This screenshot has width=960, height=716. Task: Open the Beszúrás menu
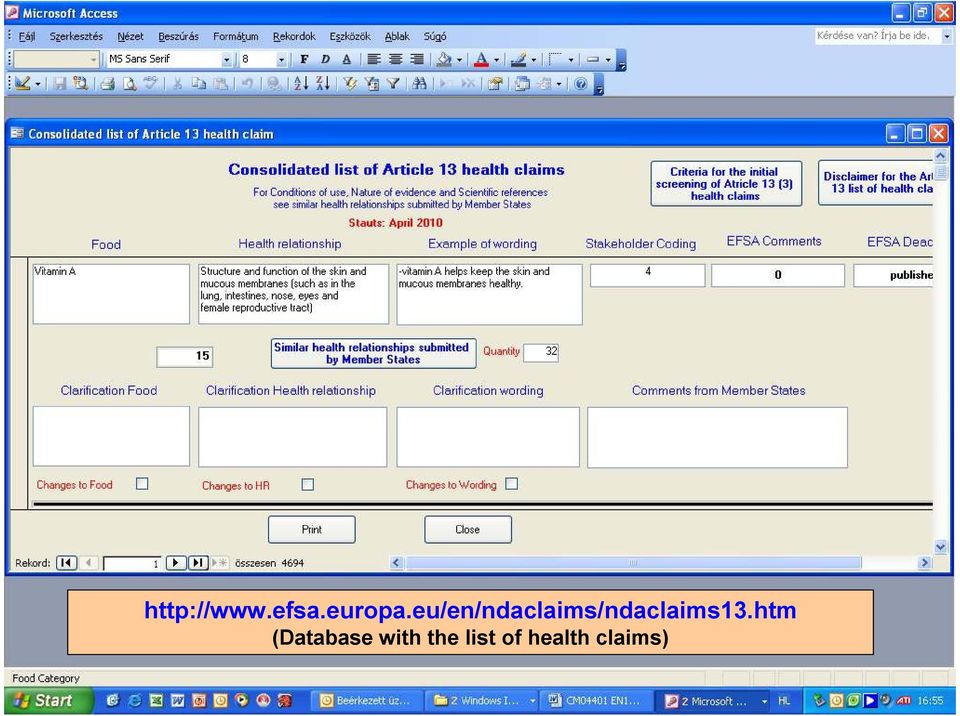pyautogui.click(x=178, y=36)
